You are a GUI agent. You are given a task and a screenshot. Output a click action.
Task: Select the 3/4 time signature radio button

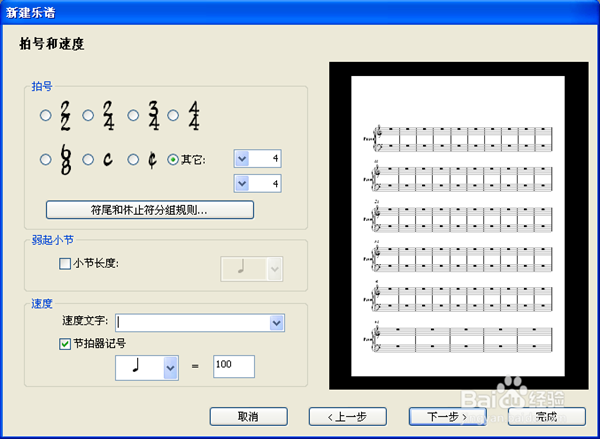pyautogui.click(x=133, y=115)
